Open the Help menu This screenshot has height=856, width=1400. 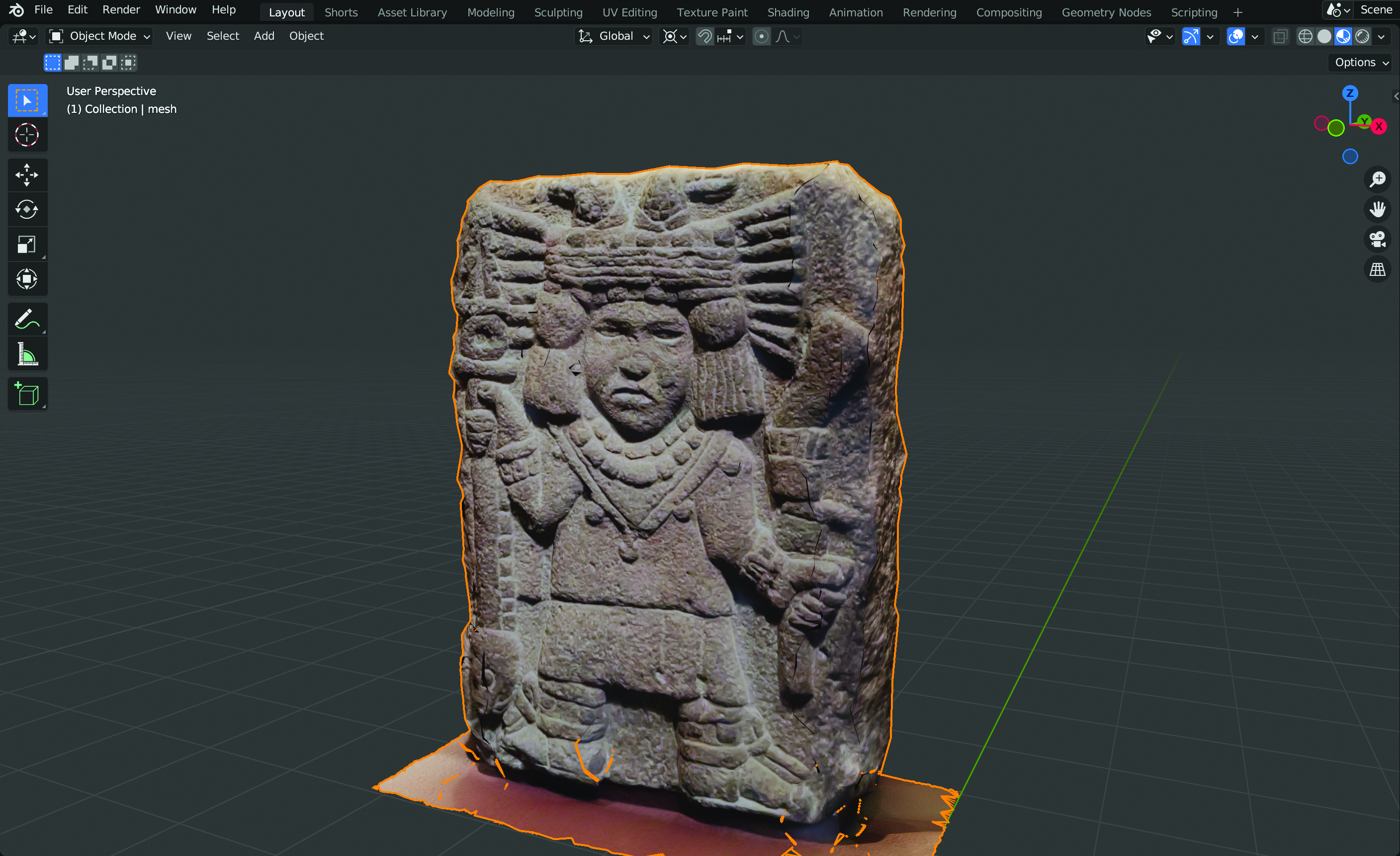[223, 9]
